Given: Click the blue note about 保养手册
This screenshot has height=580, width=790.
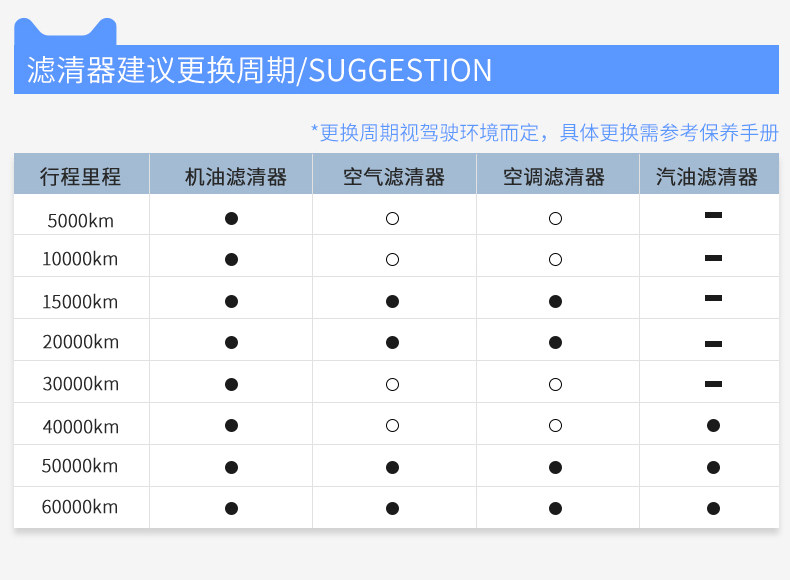Looking at the screenshot, I should tap(544, 132).
